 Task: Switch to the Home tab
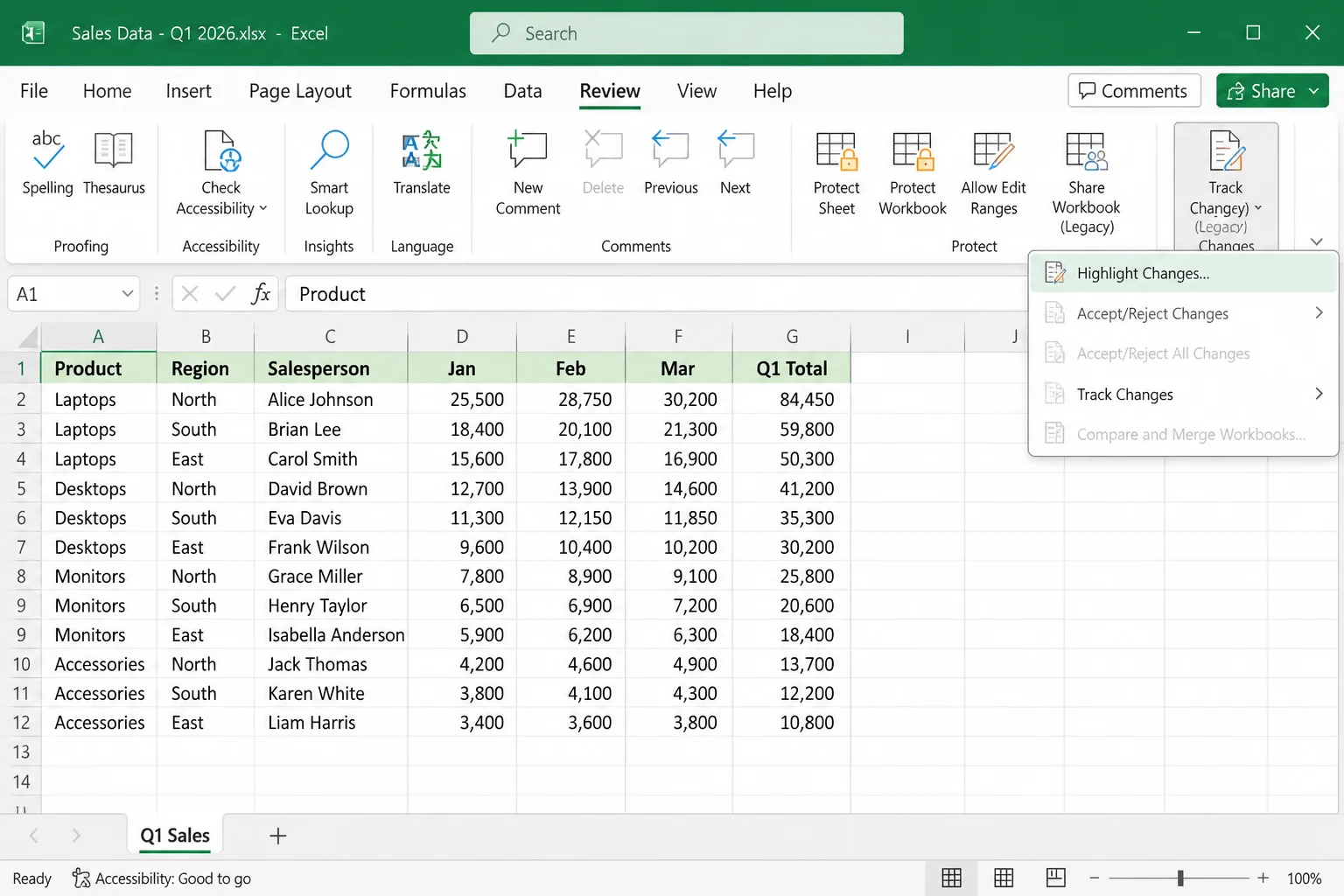point(107,91)
